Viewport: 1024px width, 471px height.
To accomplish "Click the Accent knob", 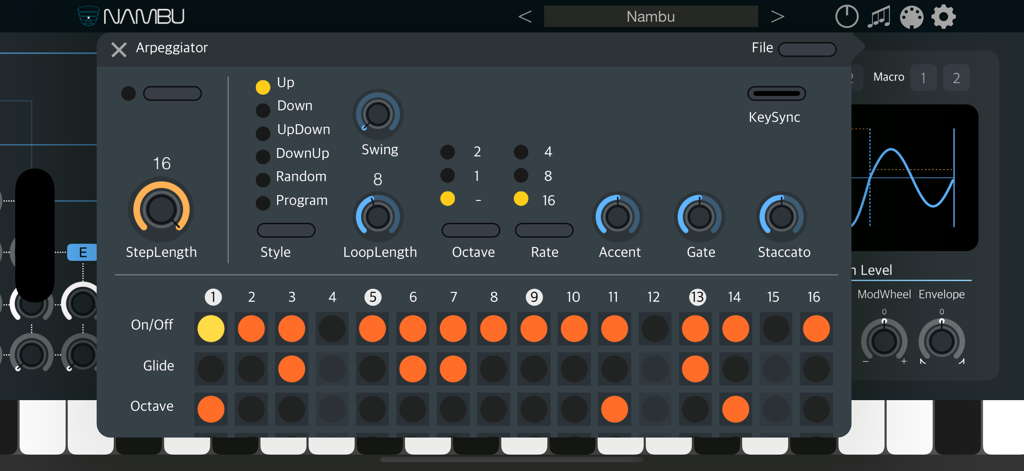I will click(617, 216).
